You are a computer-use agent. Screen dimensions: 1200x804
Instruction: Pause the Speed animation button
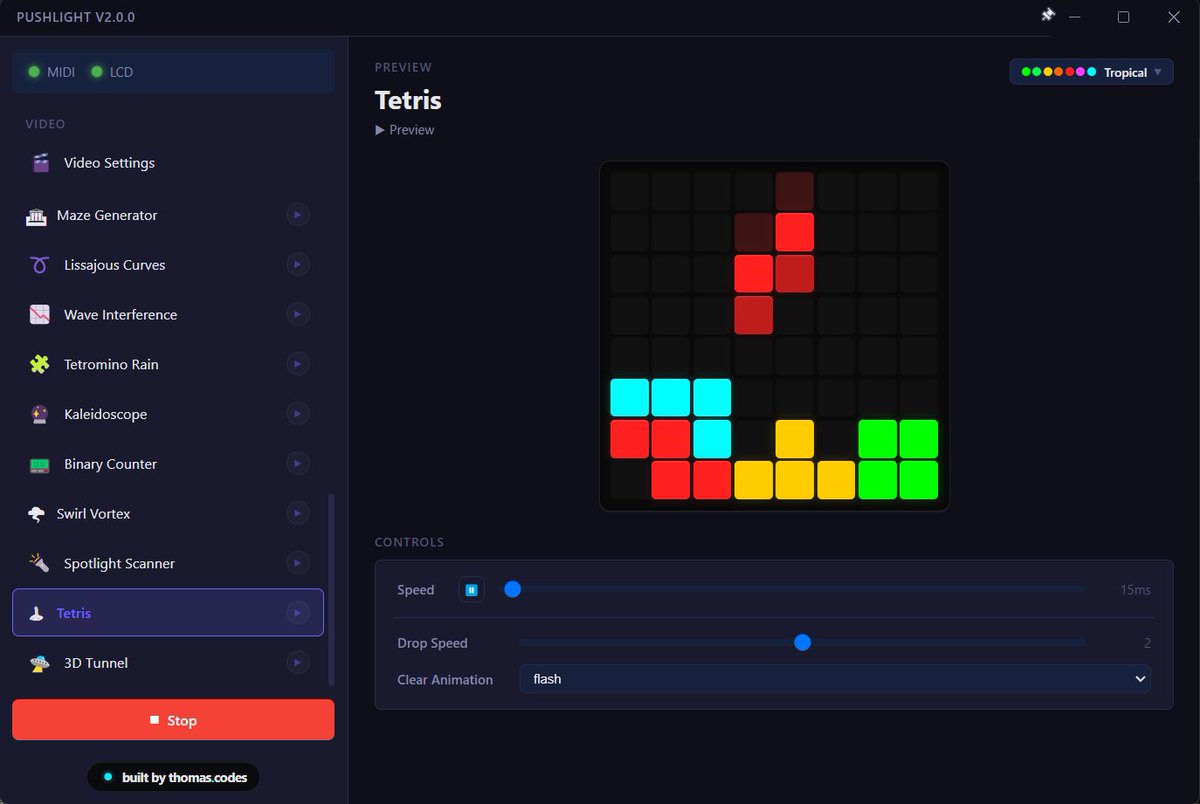click(471, 590)
